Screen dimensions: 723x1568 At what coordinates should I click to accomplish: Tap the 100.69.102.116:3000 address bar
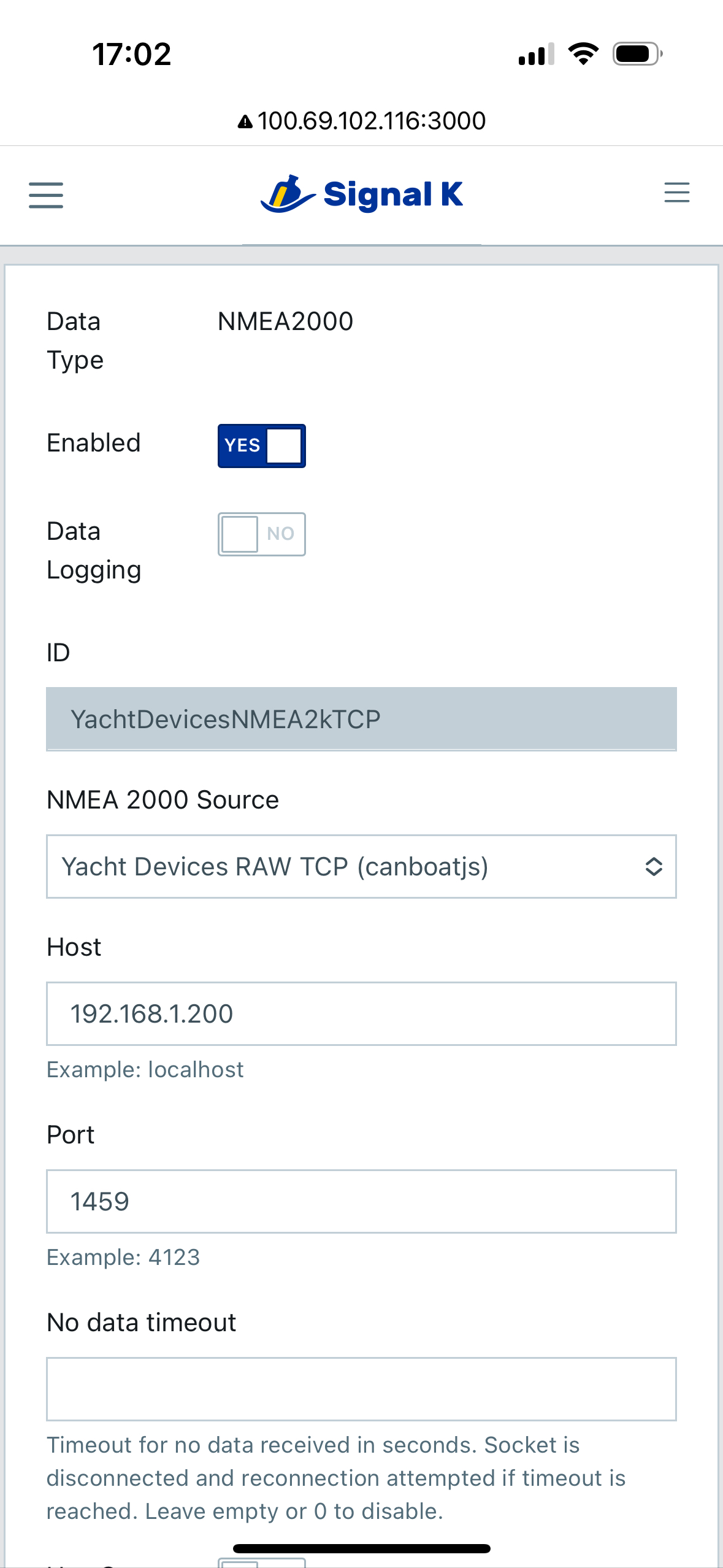coord(372,121)
